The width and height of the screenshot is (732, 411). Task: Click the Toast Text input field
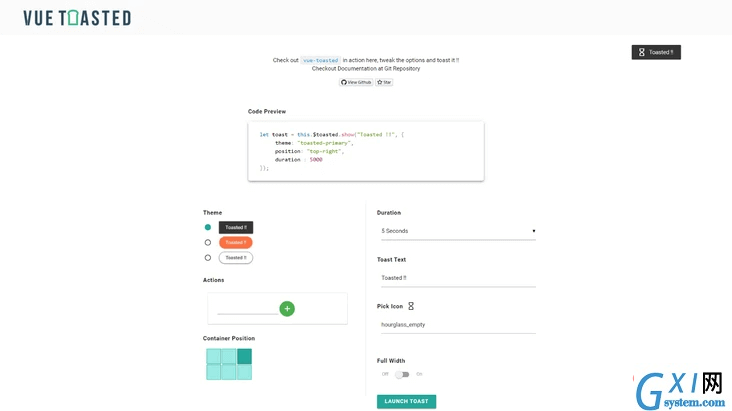[458, 278]
